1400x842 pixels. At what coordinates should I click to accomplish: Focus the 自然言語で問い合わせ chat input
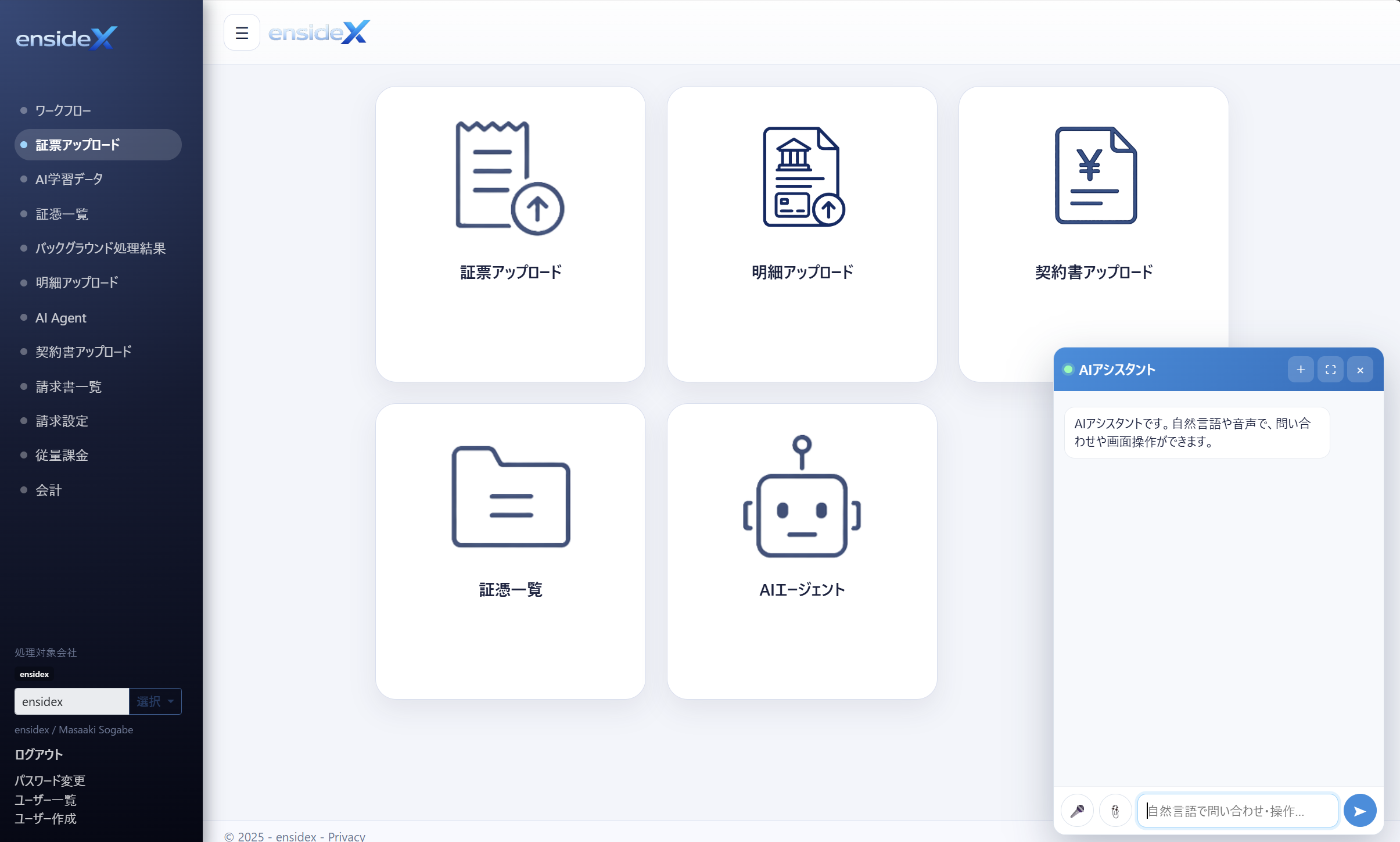(1237, 811)
